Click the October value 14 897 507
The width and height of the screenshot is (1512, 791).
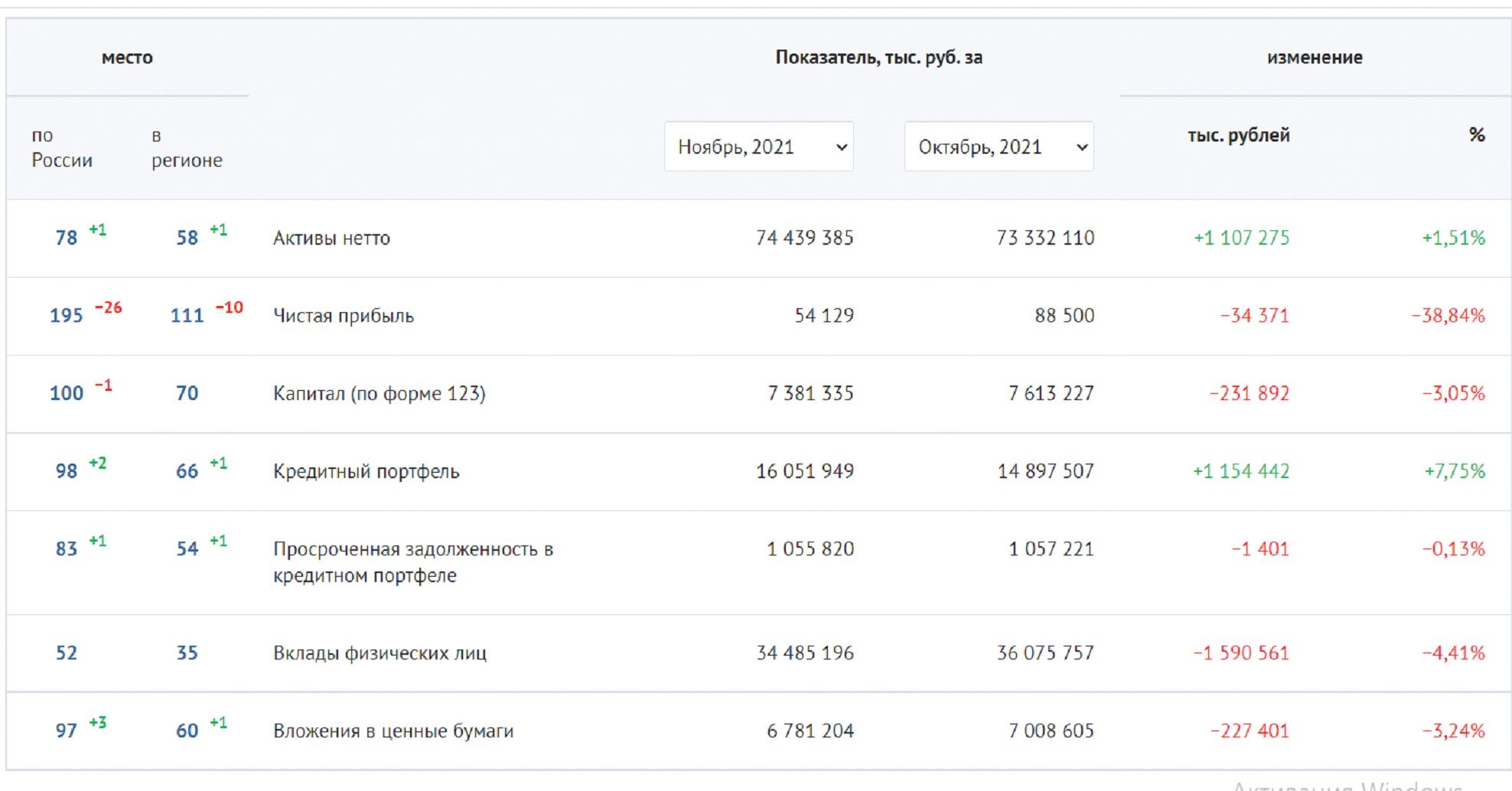click(1046, 471)
